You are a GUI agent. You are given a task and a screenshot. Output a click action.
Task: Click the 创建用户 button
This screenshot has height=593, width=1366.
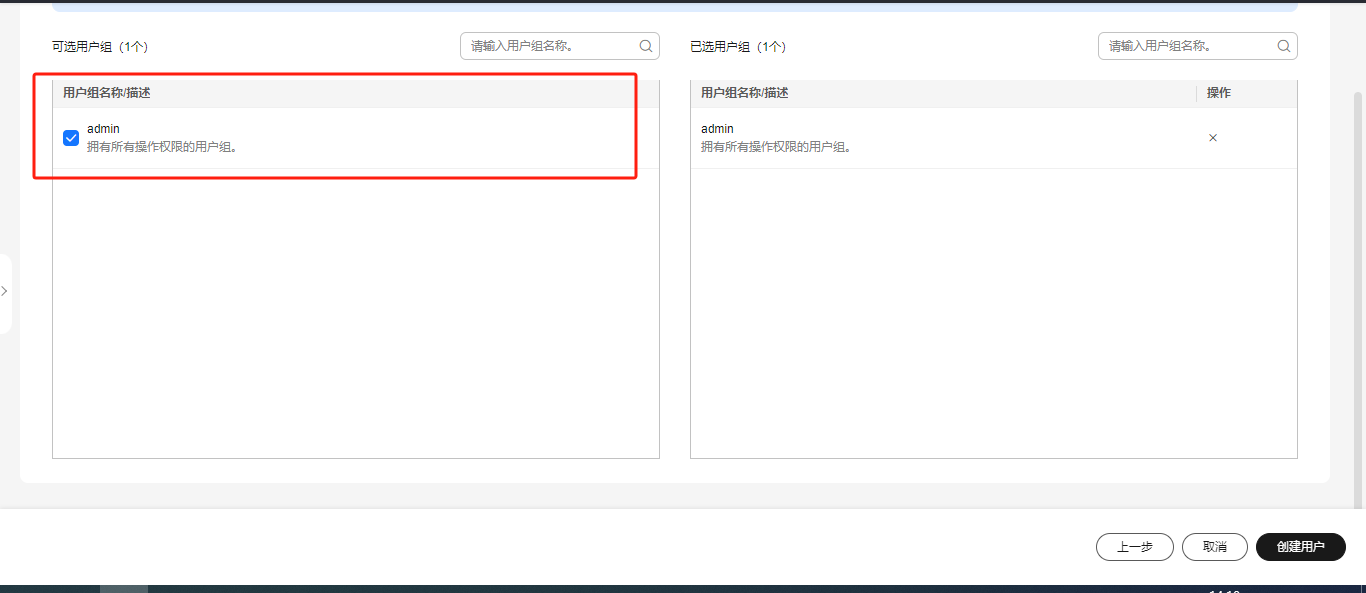1300,547
